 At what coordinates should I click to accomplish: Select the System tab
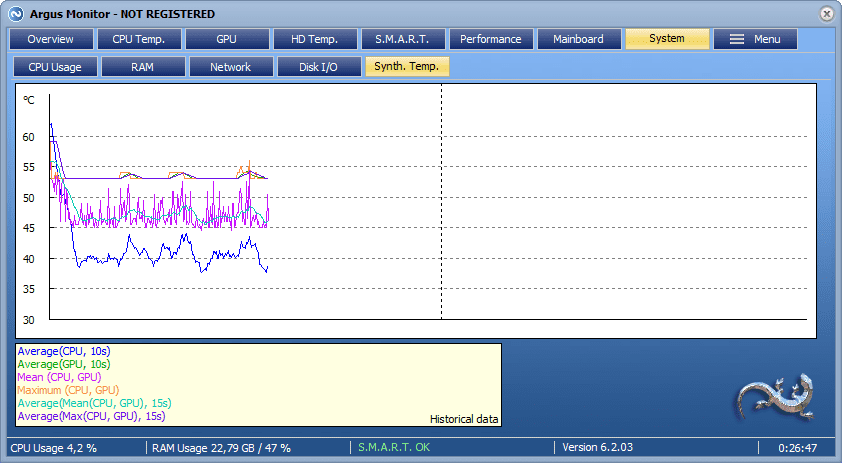click(667, 39)
